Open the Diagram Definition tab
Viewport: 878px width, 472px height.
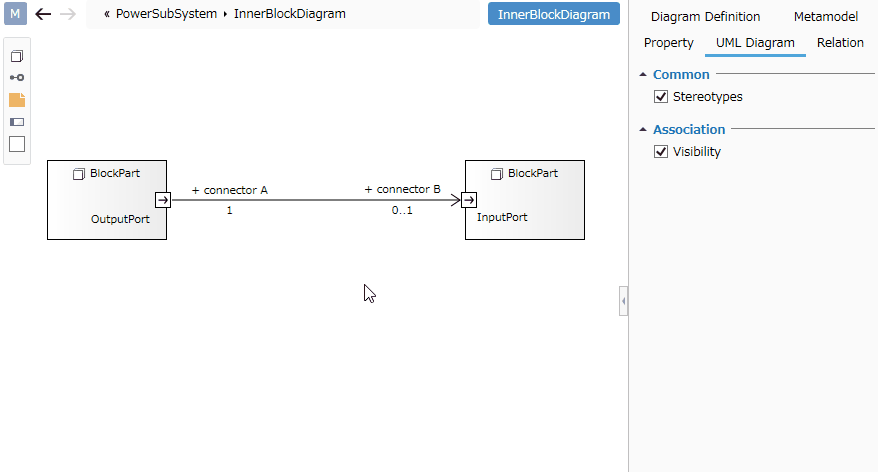coord(706,17)
